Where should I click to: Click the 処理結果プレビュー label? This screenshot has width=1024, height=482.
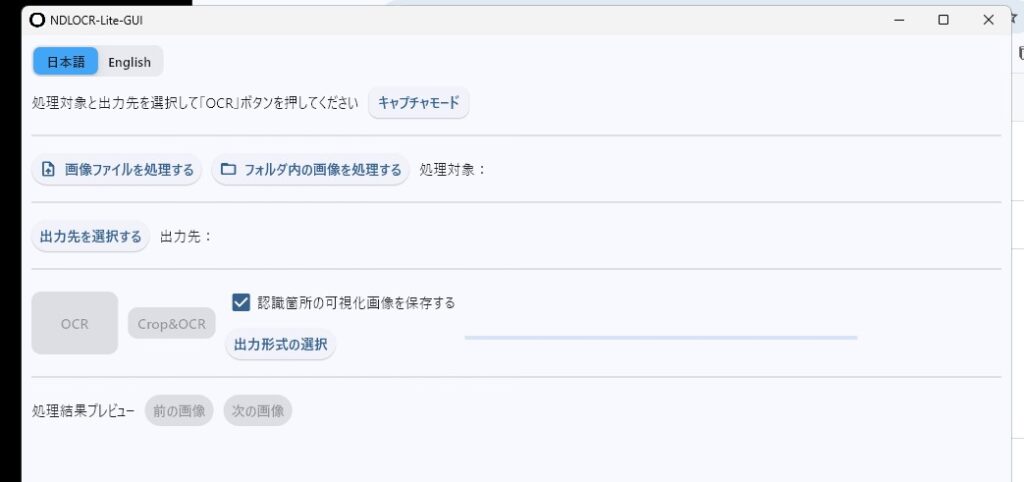83,411
